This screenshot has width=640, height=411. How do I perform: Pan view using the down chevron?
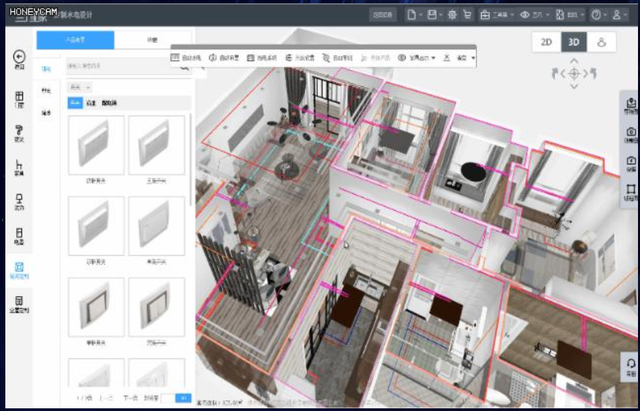574,86
